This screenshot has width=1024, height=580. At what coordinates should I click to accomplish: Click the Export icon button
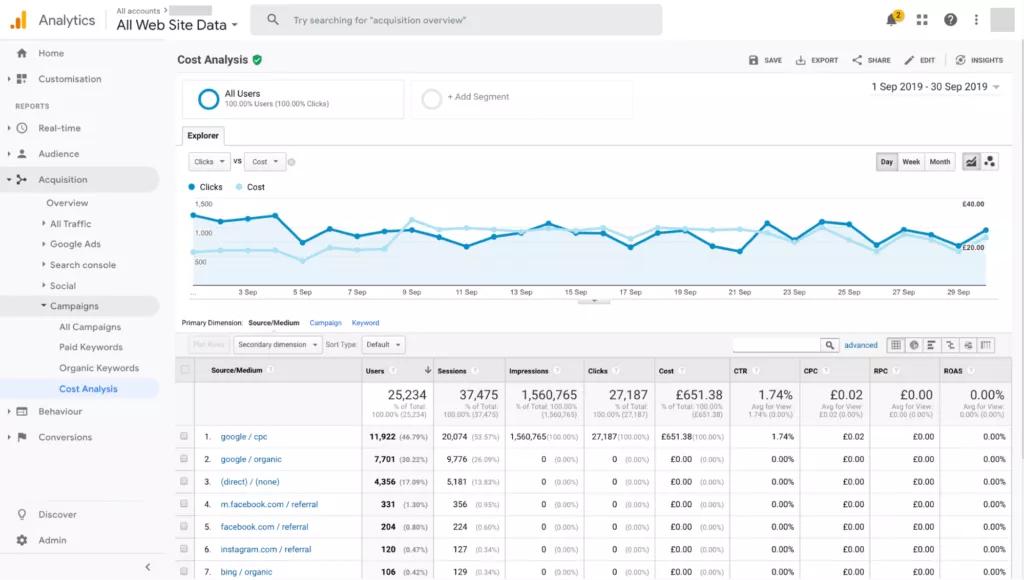[817, 60]
